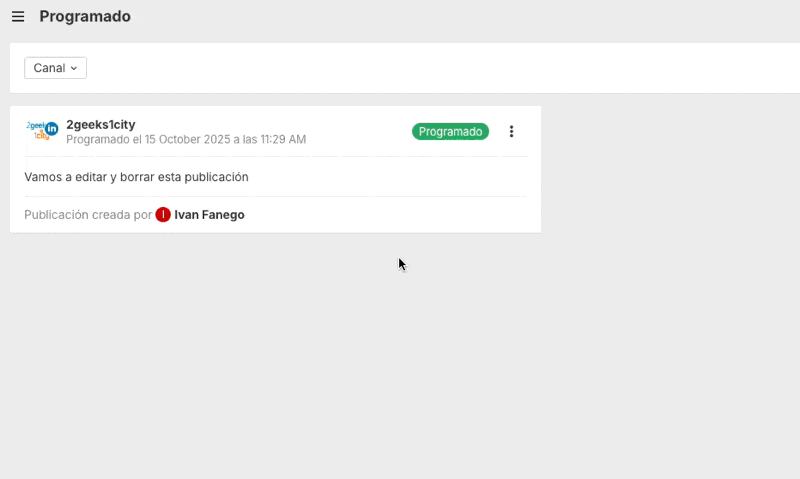Click the word 'Programado el' in the post subtitle
The height and width of the screenshot is (479, 800).
pyautogui.click(x=103, y=140)
